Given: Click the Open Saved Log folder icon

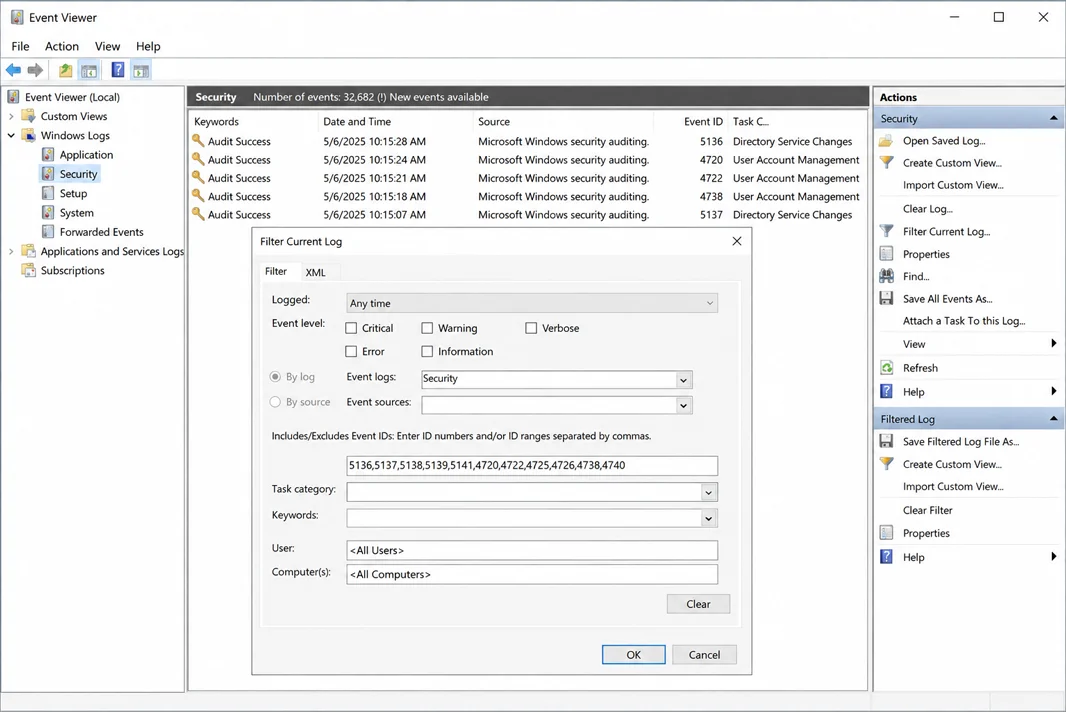Looking at the screenshot, I should point(886,141).
